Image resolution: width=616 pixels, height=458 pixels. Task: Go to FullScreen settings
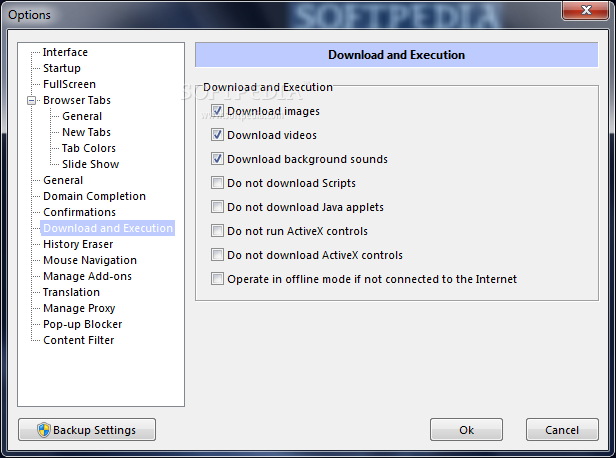(x=69, y=84)
